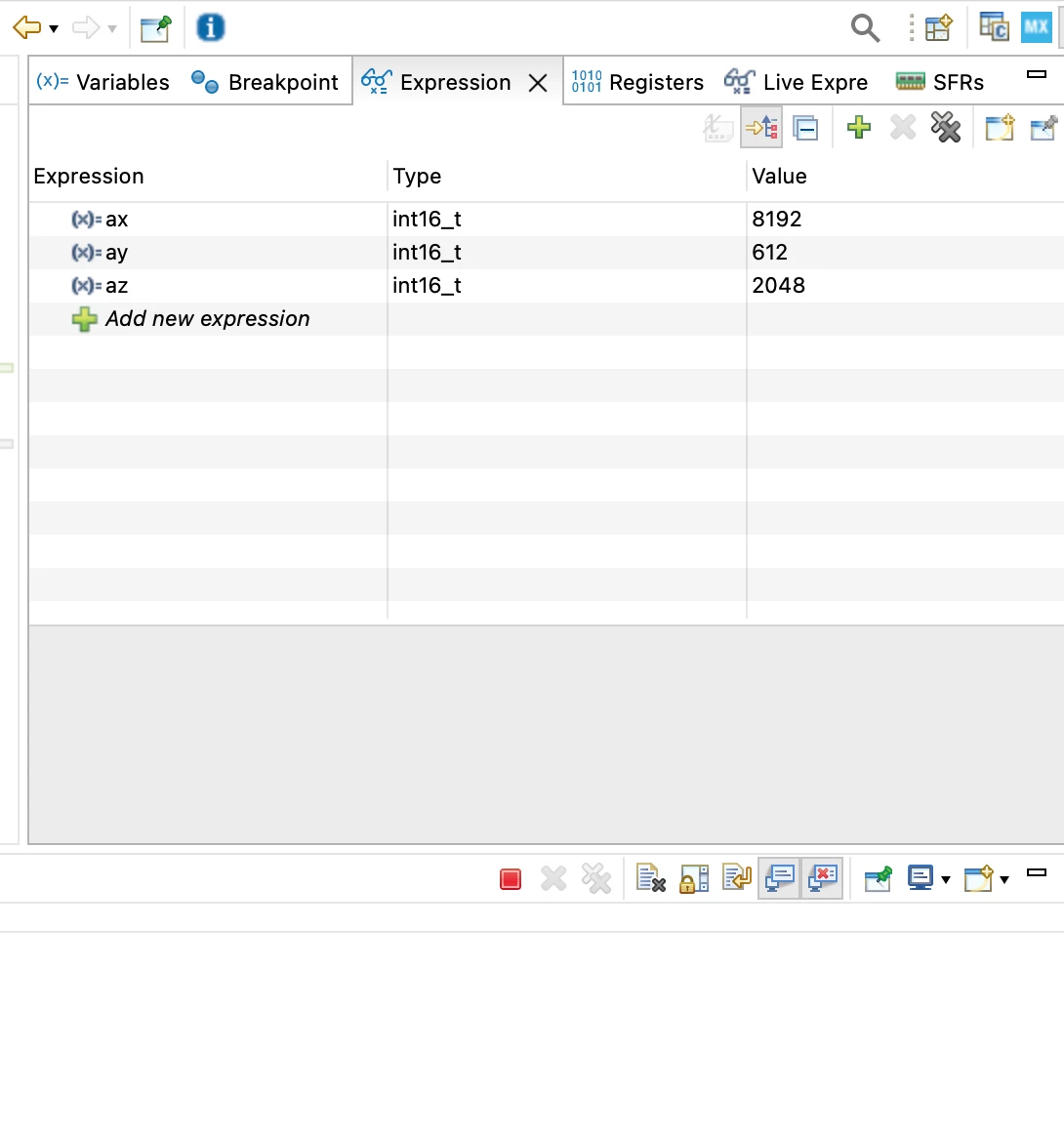Minimize the Expression view panel
Screen dimensions: 1064x1130
pyautogui.click(x=1037, y=73)
